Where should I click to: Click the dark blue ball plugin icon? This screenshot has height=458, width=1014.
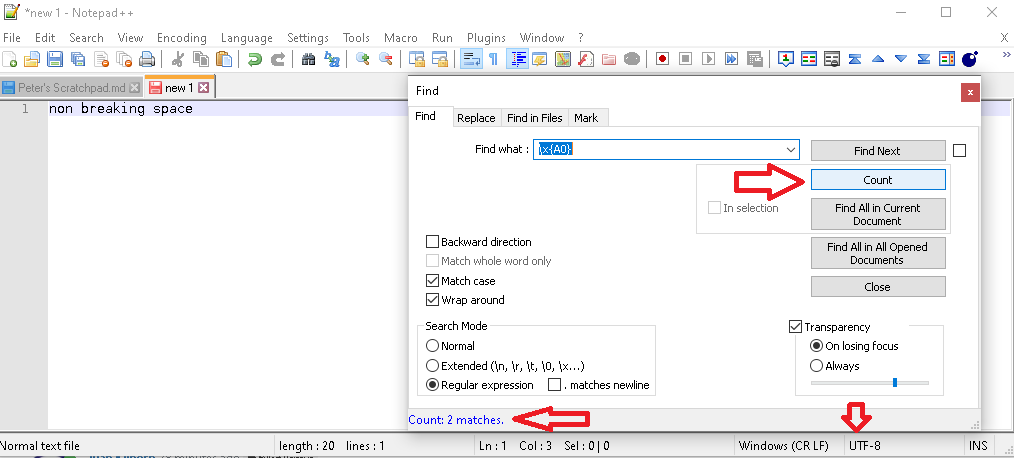[969, 60]
